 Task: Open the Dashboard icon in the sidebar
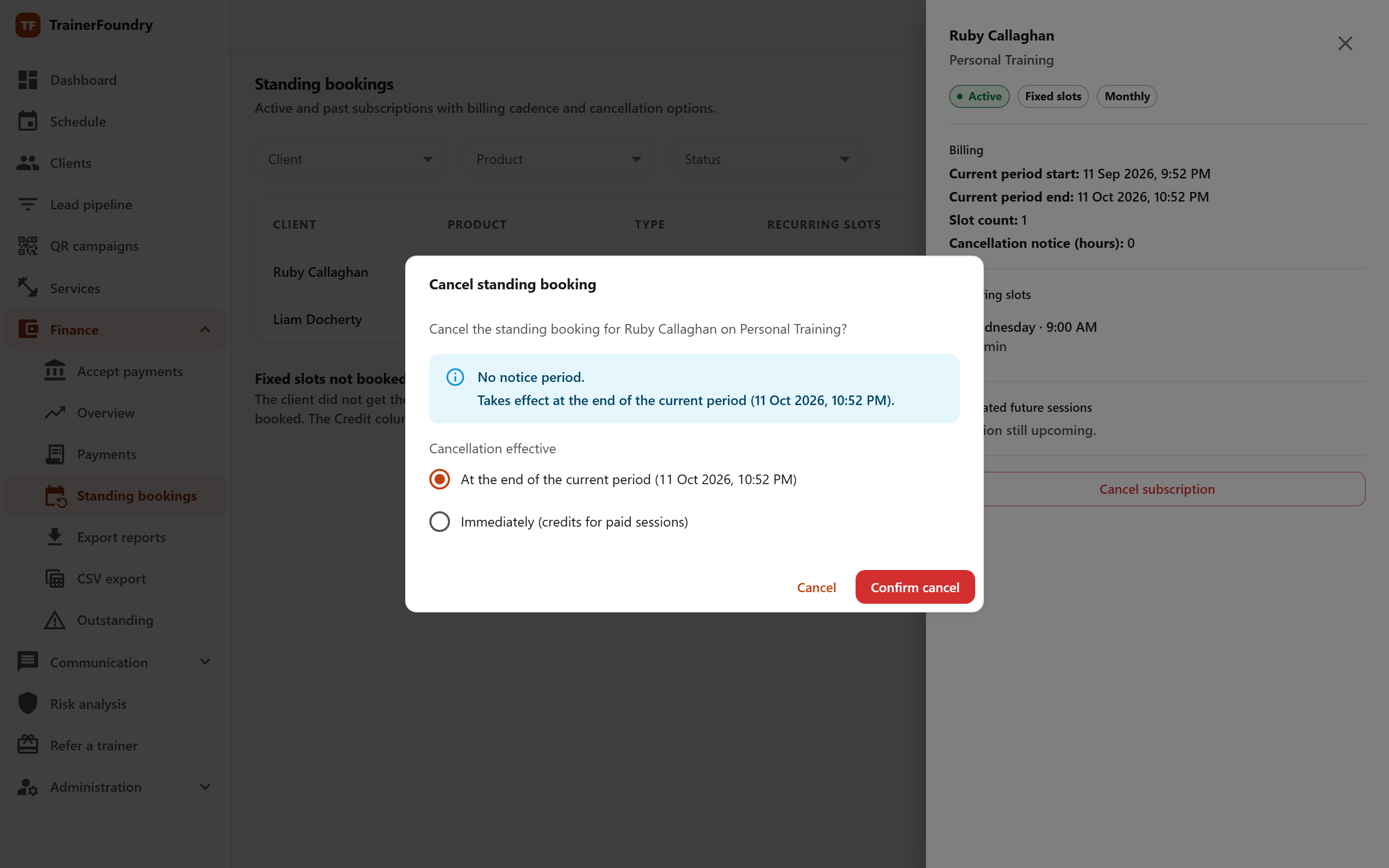pyautogui.click(x=27, y=80)
